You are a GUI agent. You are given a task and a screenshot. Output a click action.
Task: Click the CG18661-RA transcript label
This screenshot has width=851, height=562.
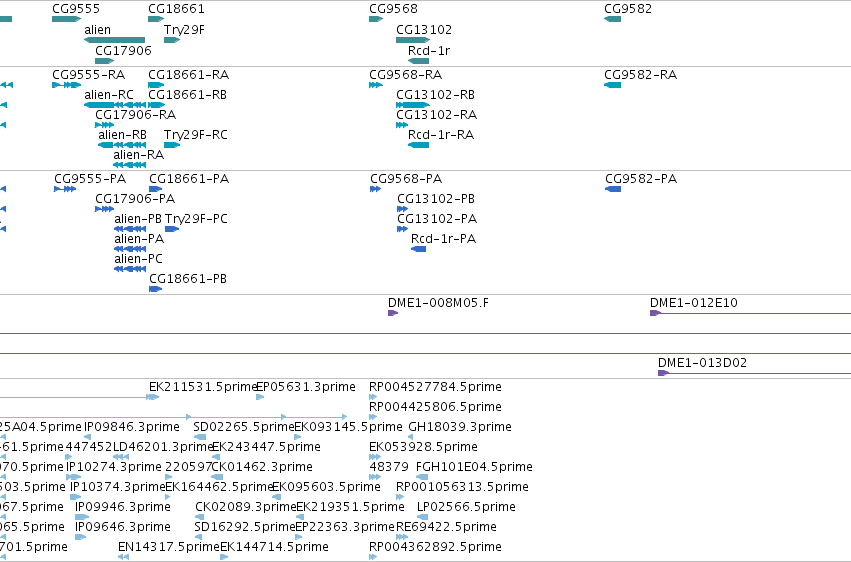tap(188, 74)
